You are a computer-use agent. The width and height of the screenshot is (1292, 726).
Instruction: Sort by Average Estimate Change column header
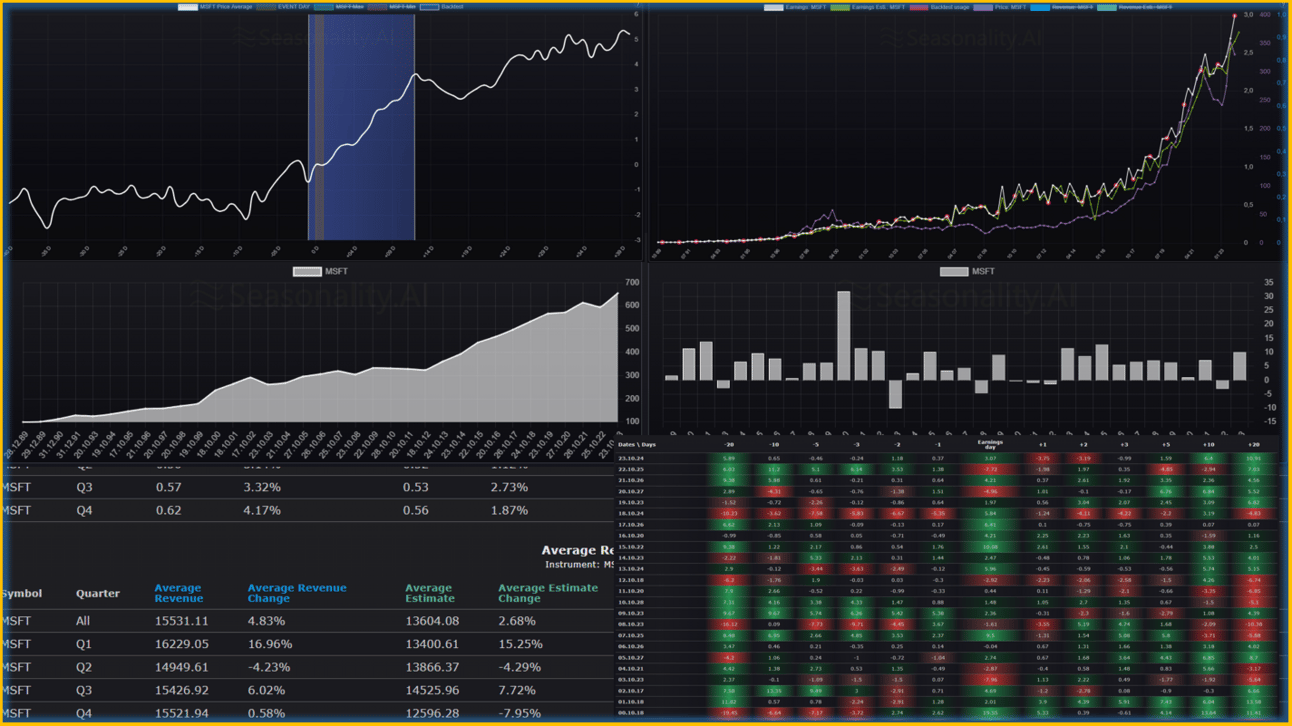click(548, 593)
